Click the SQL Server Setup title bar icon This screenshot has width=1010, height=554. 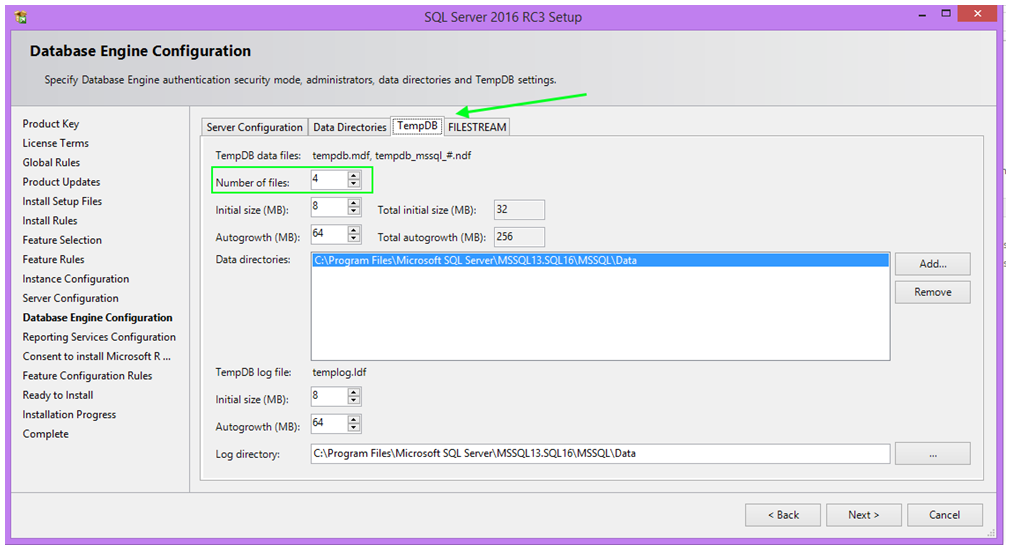click(21, 17)
